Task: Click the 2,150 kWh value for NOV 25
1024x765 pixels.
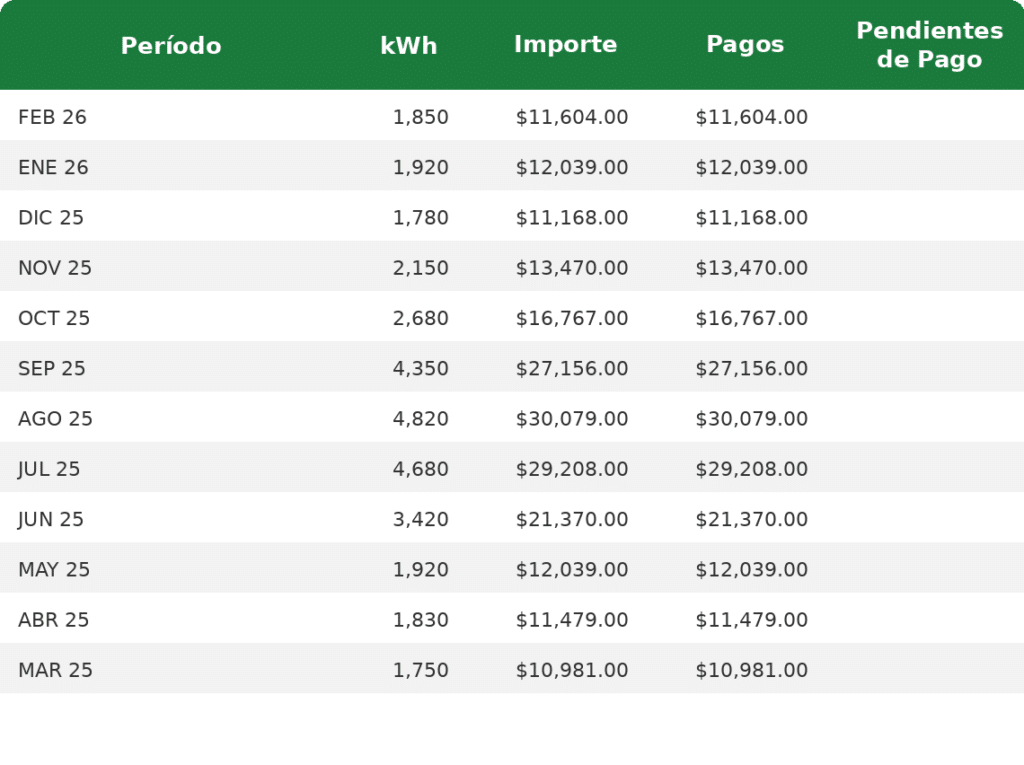Action: [x=421, y=268]
